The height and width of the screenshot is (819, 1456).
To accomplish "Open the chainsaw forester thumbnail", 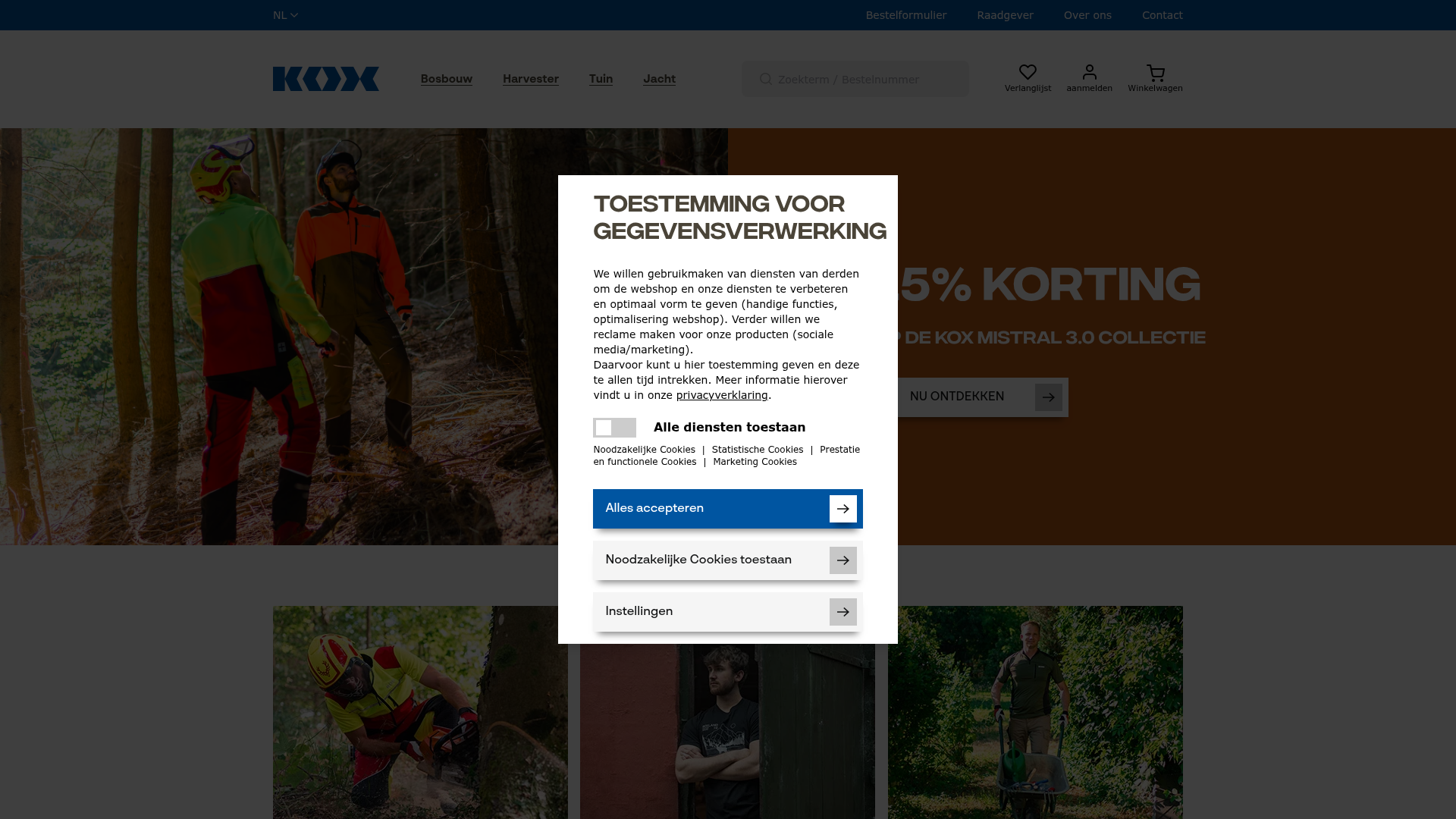I will 420,712.
